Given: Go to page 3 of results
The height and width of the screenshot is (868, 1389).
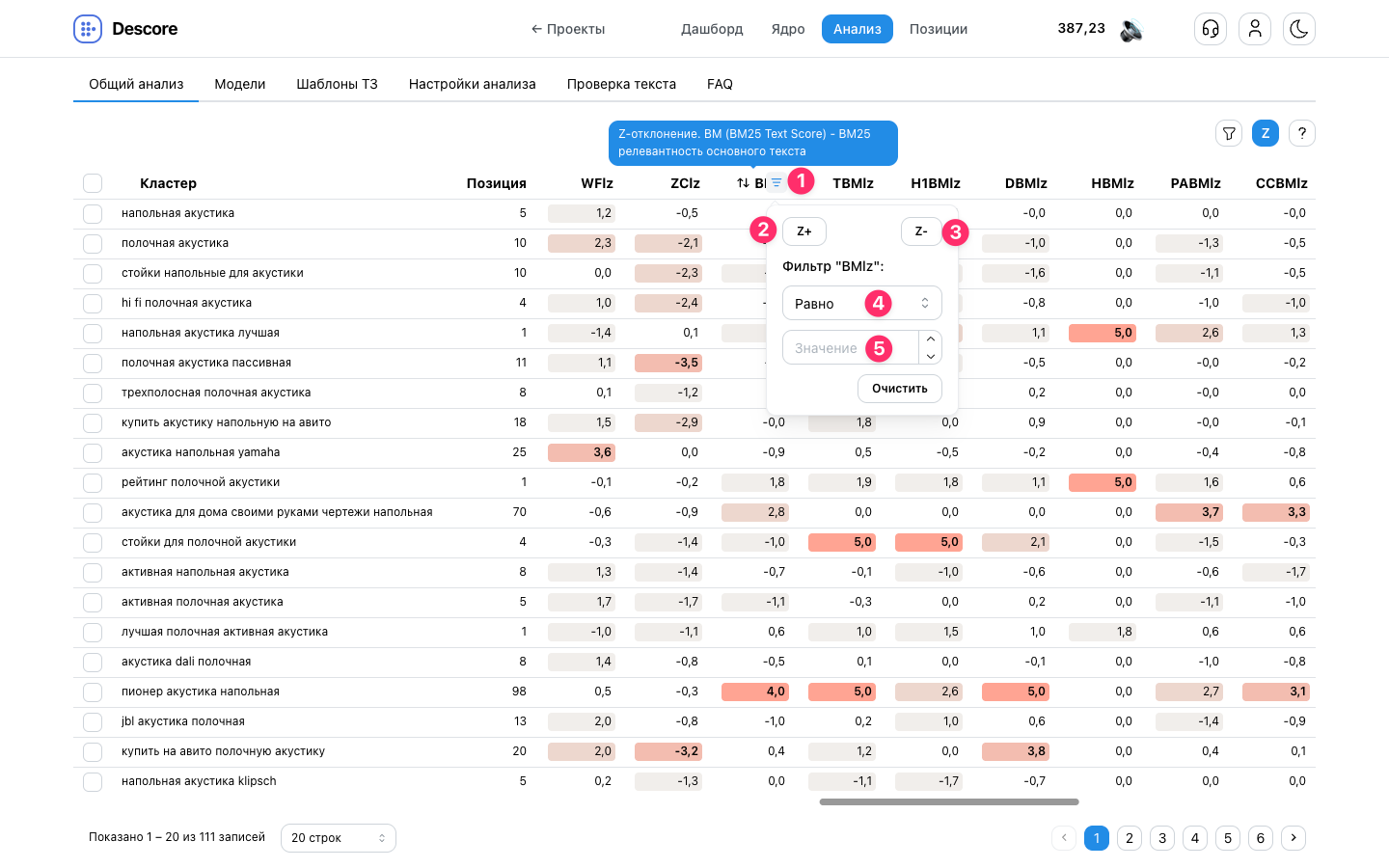Looking at the screenshot, I should (x=1162, y=838).
